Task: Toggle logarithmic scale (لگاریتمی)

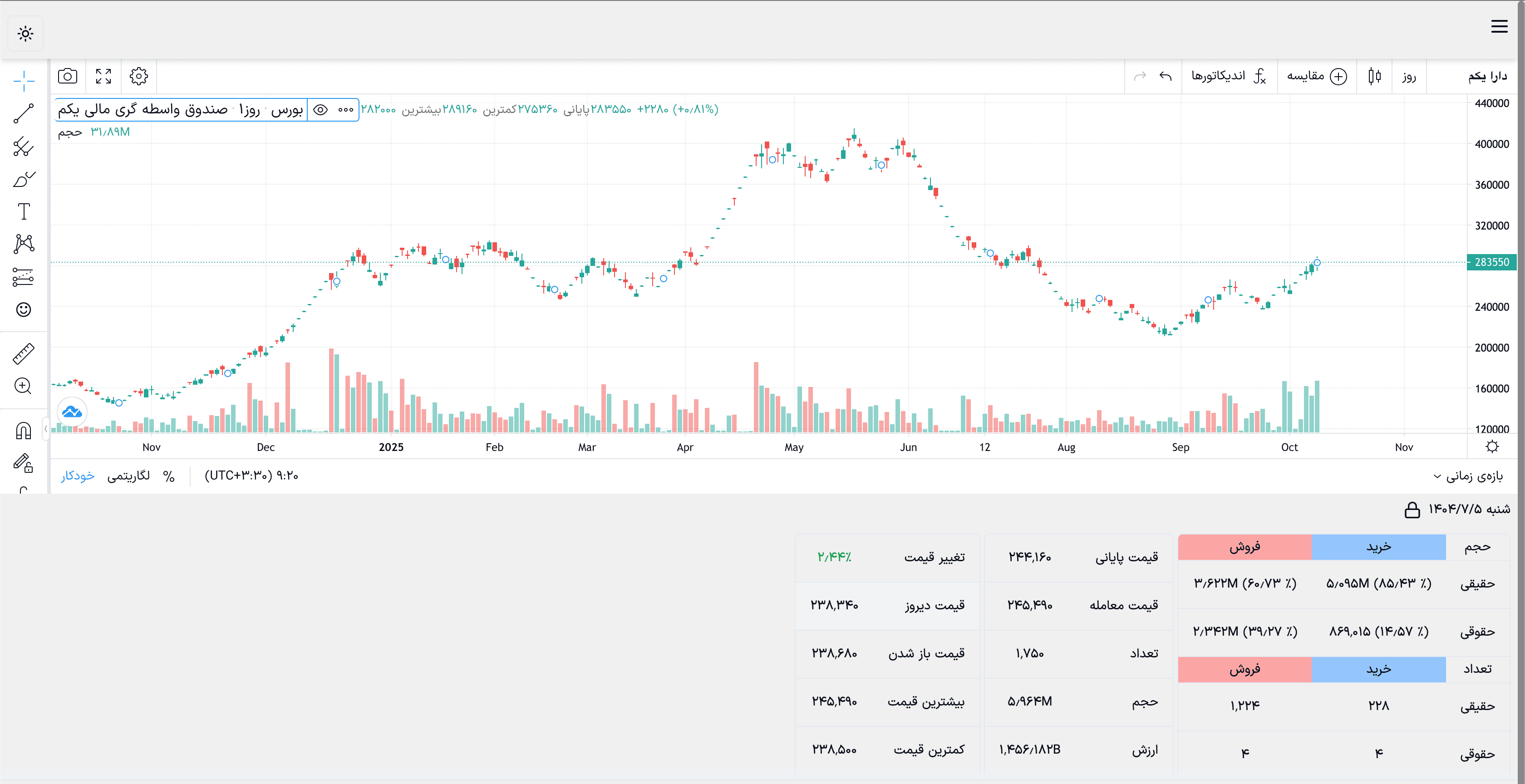Action: 128,476
